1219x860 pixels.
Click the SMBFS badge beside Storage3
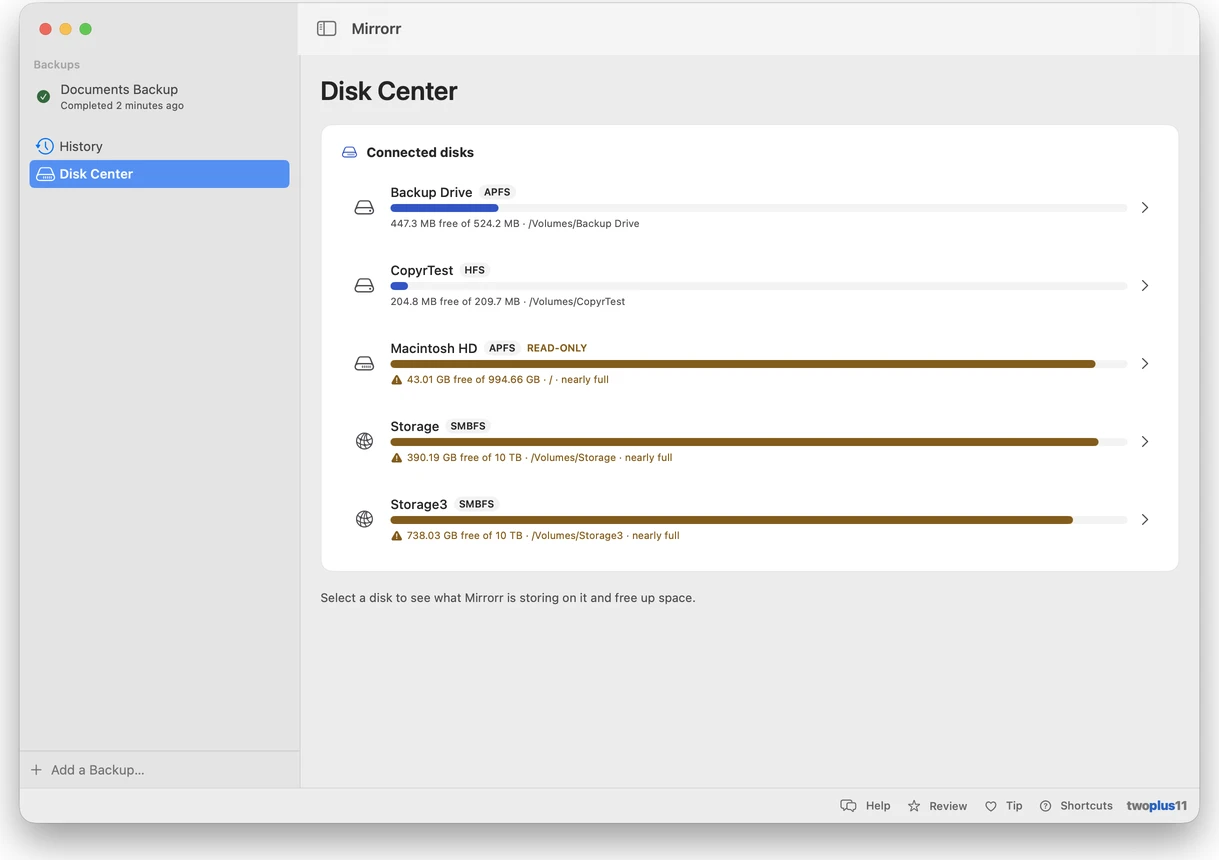tap(477, 504)
